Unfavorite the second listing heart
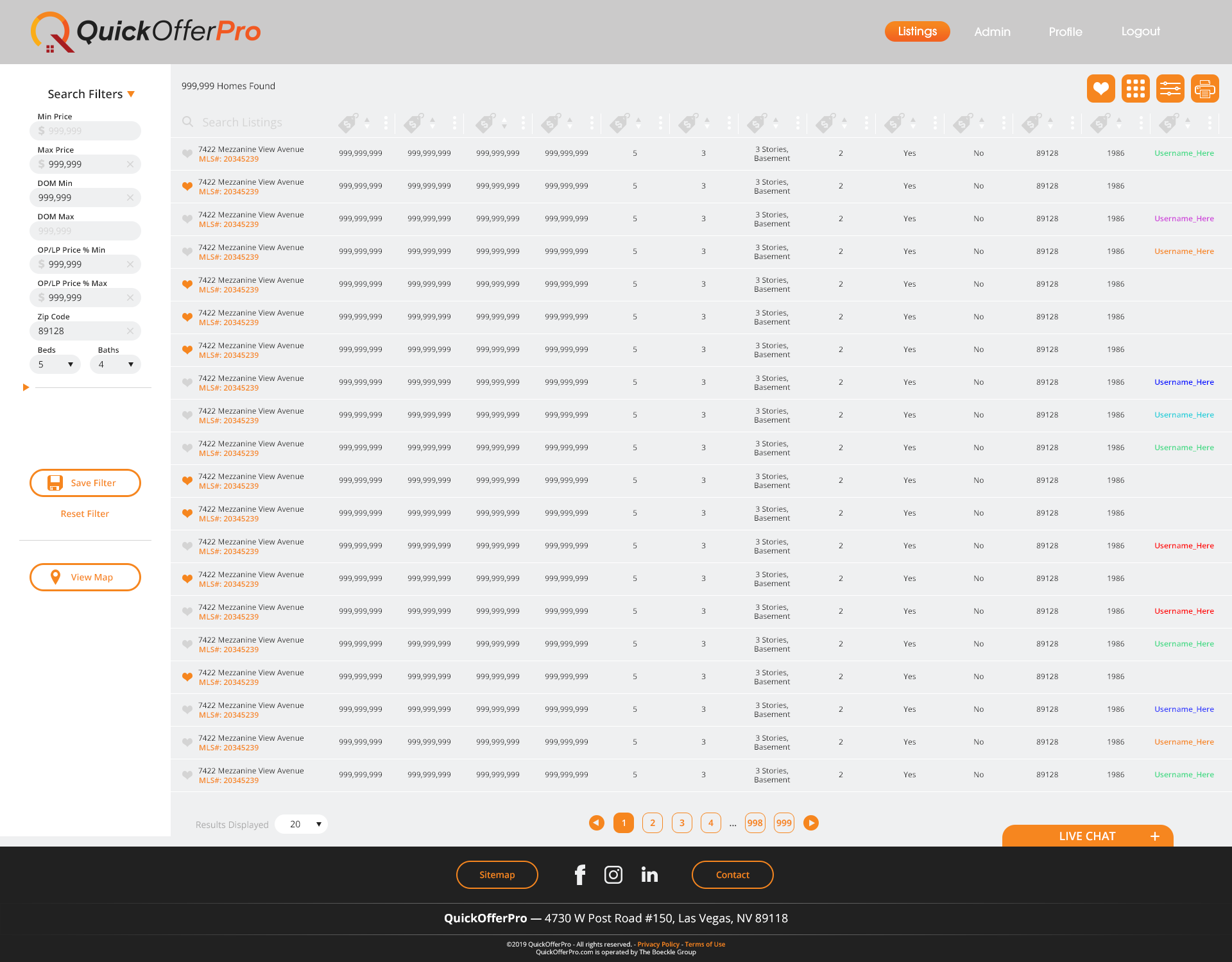 [187, 187]
